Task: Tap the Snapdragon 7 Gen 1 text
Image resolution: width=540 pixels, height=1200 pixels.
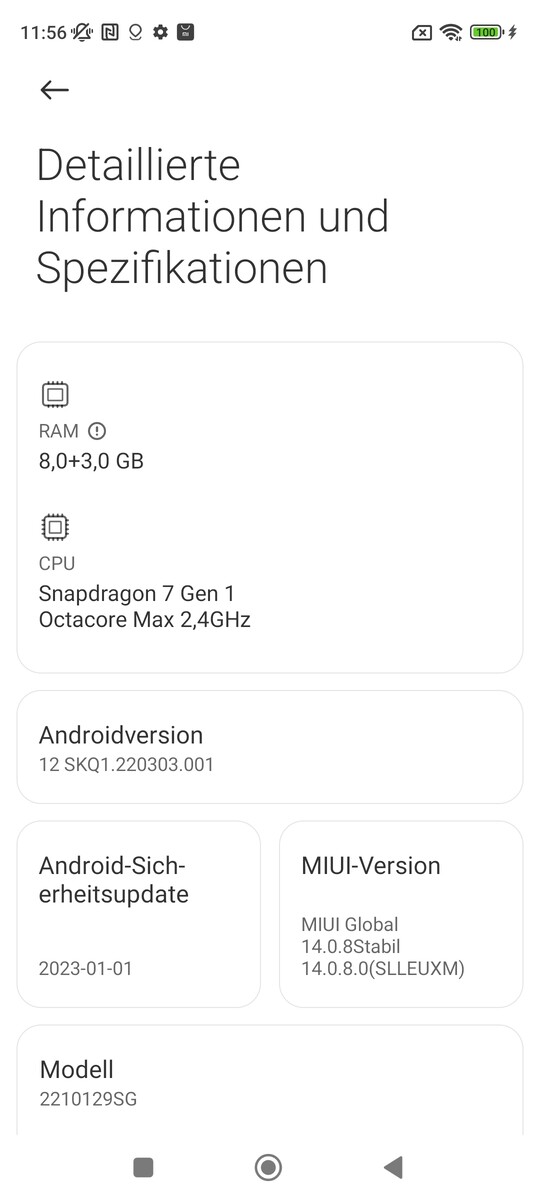Action: [137, 593]
